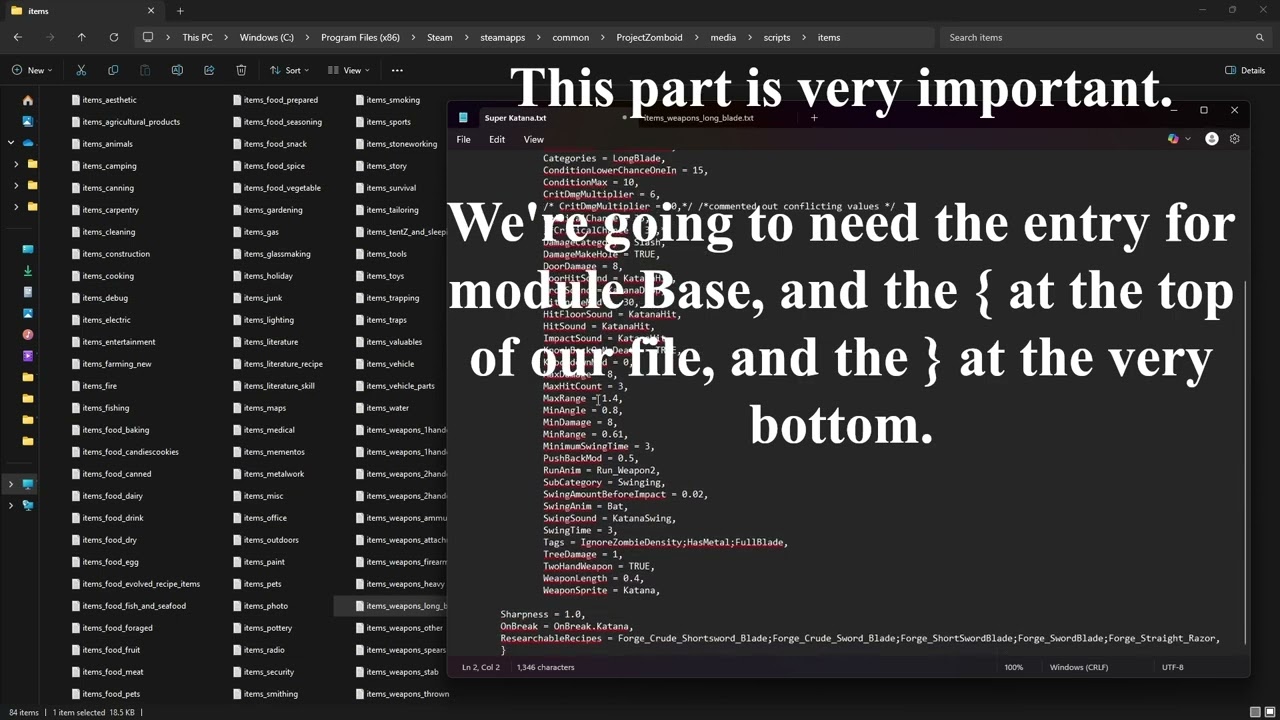Add a new Notepad tab
This screenshot has width=1280, height=720.
pyautogui.click(x=814, y=118)
